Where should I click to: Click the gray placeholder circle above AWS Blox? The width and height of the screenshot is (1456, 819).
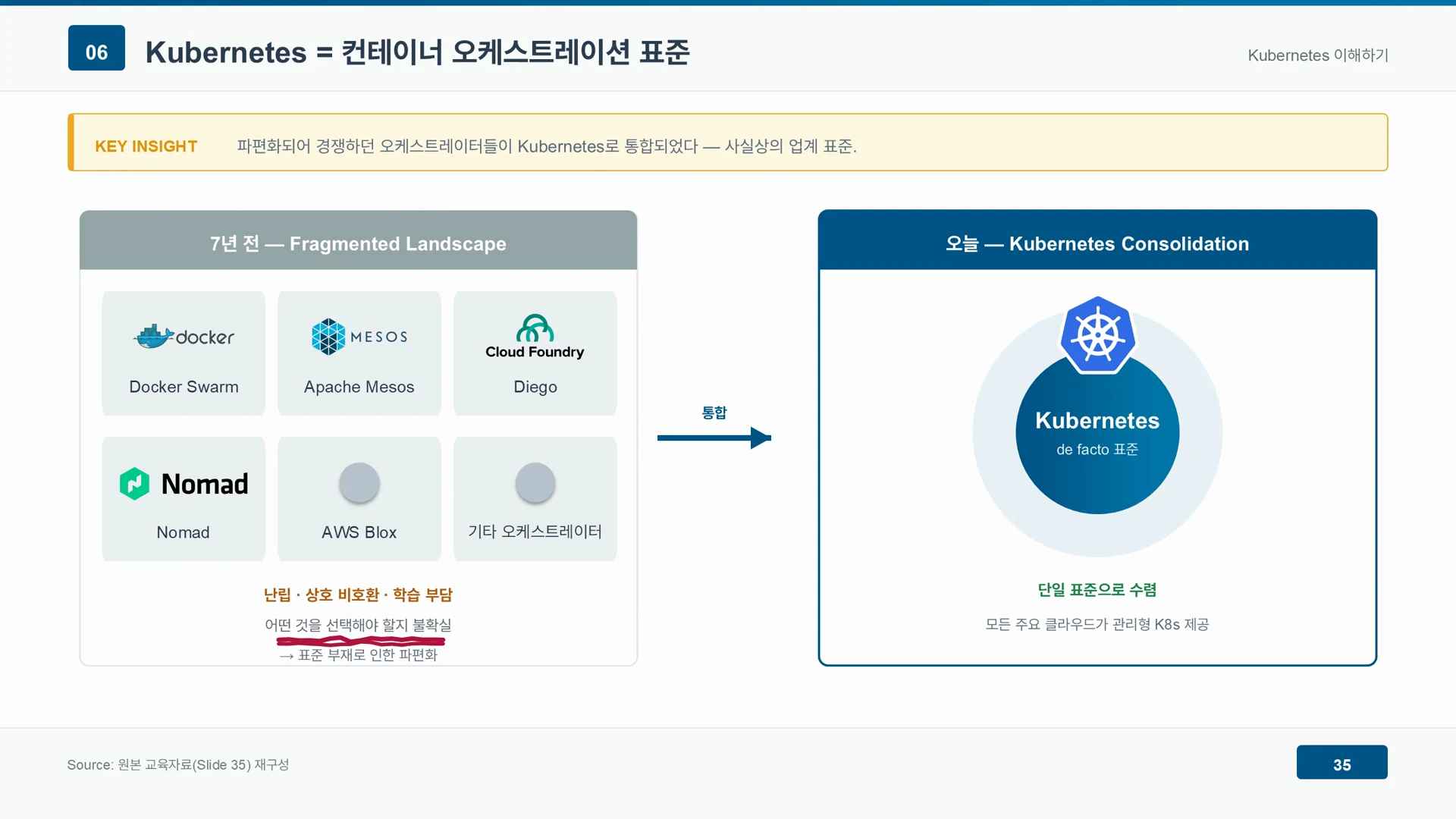pyautogui.click(x=359, y=482)
